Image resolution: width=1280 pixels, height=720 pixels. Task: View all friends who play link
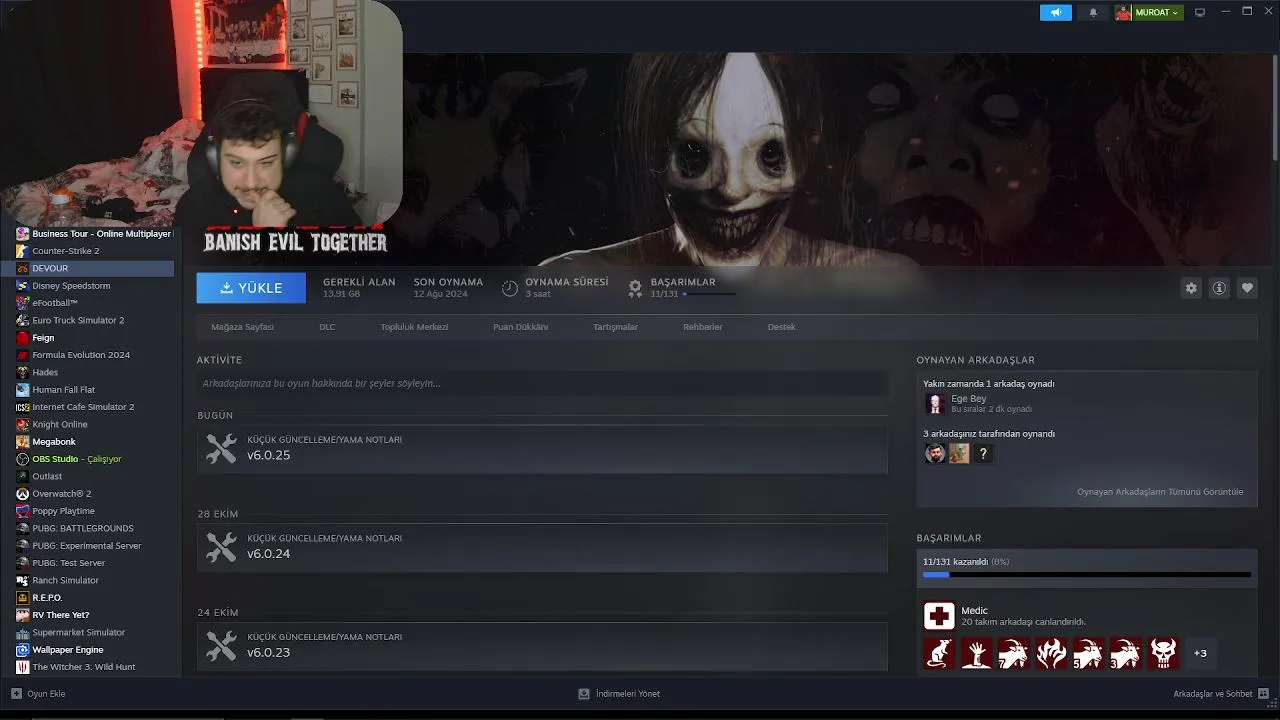point(1160,492)
